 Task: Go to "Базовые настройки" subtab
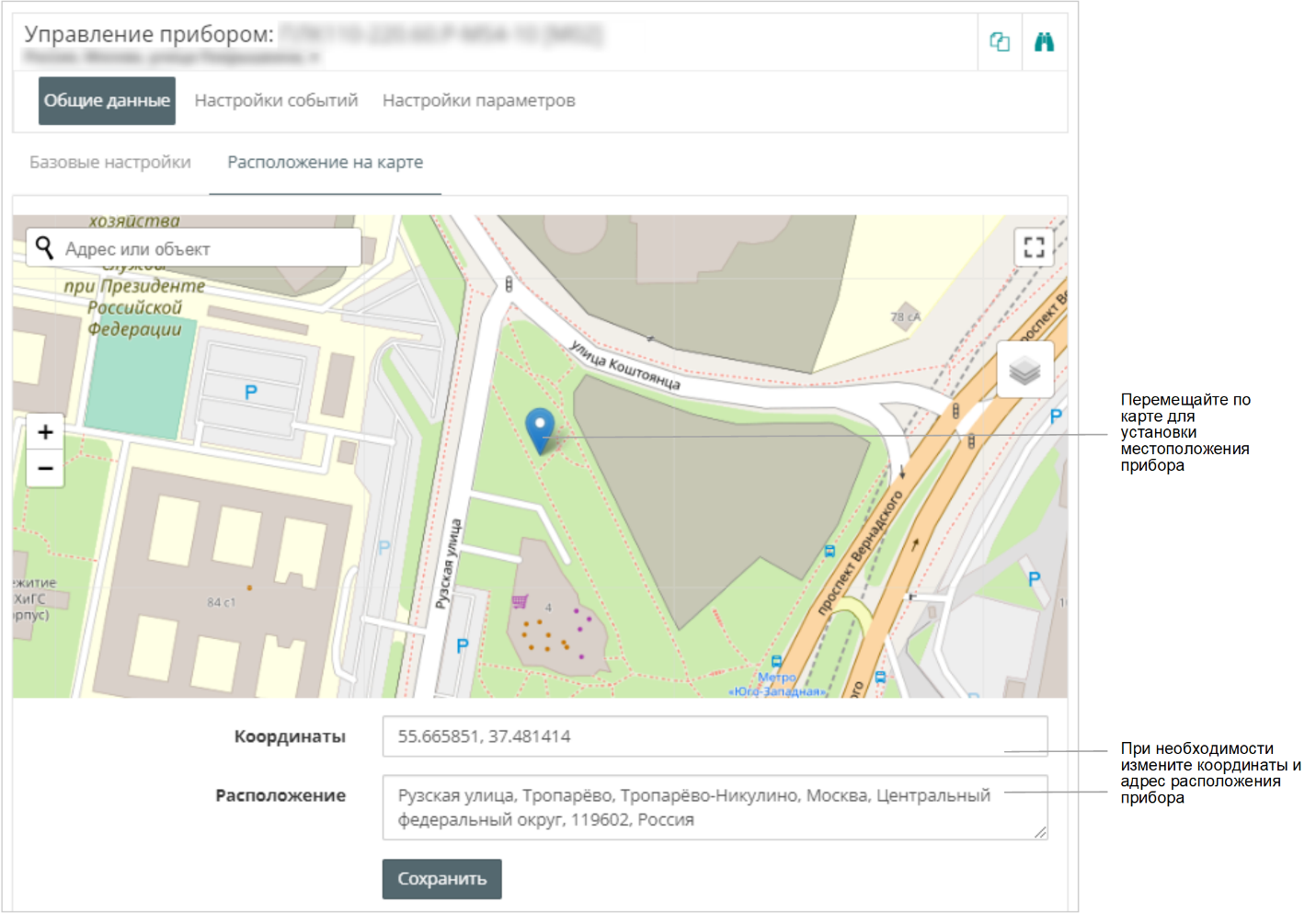110,163
